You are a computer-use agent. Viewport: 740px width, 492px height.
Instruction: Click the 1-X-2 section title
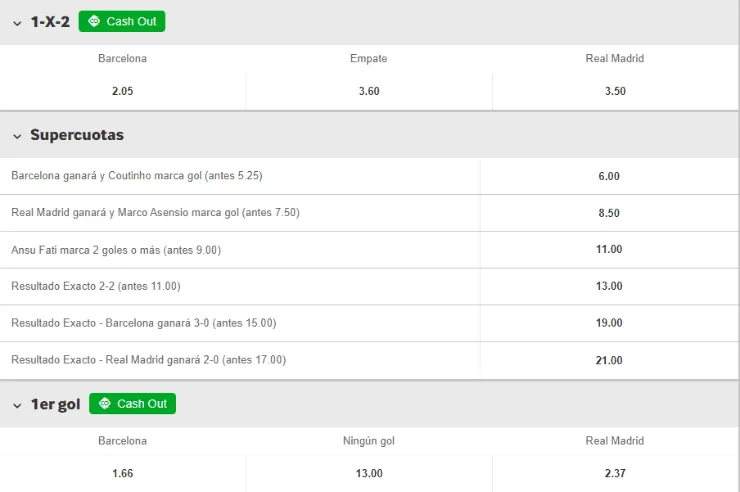50,22
